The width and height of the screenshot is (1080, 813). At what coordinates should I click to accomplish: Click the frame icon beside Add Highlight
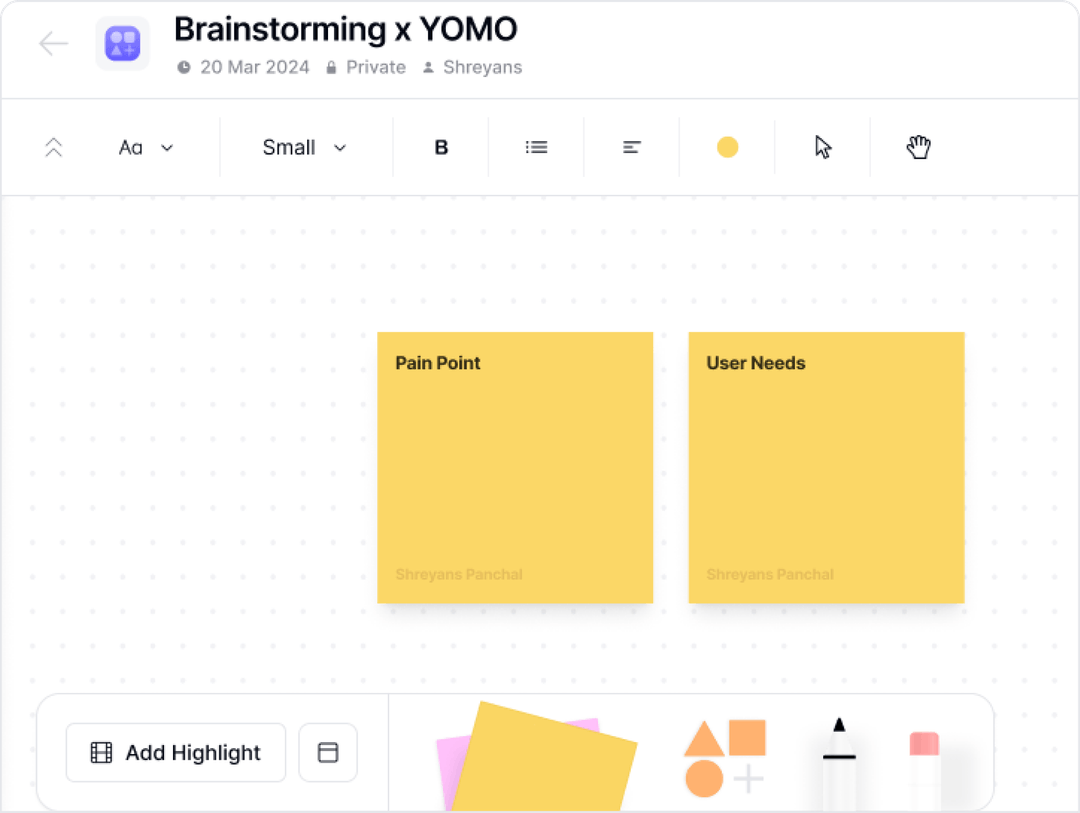tap(328, 752)
